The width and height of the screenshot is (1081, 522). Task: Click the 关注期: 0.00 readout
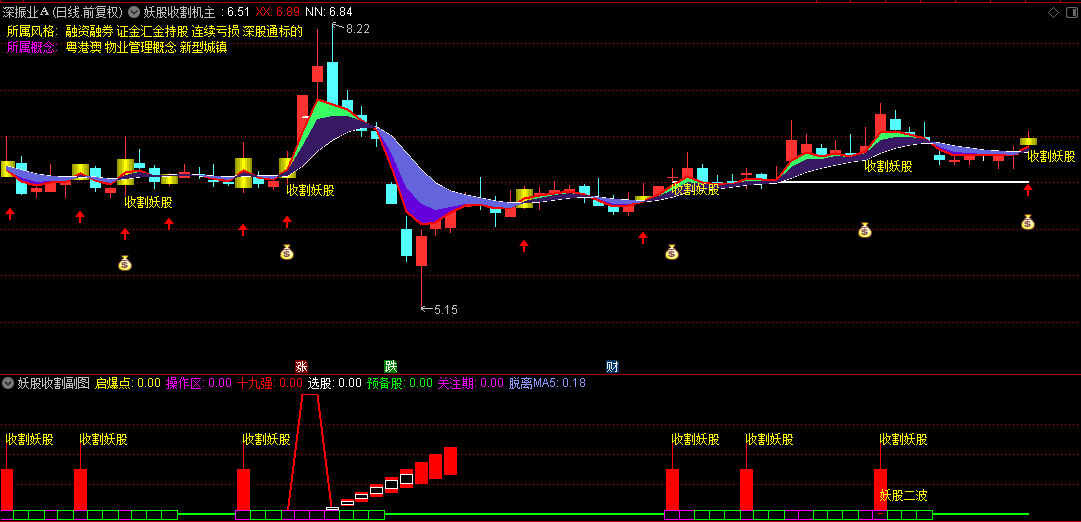471,383
